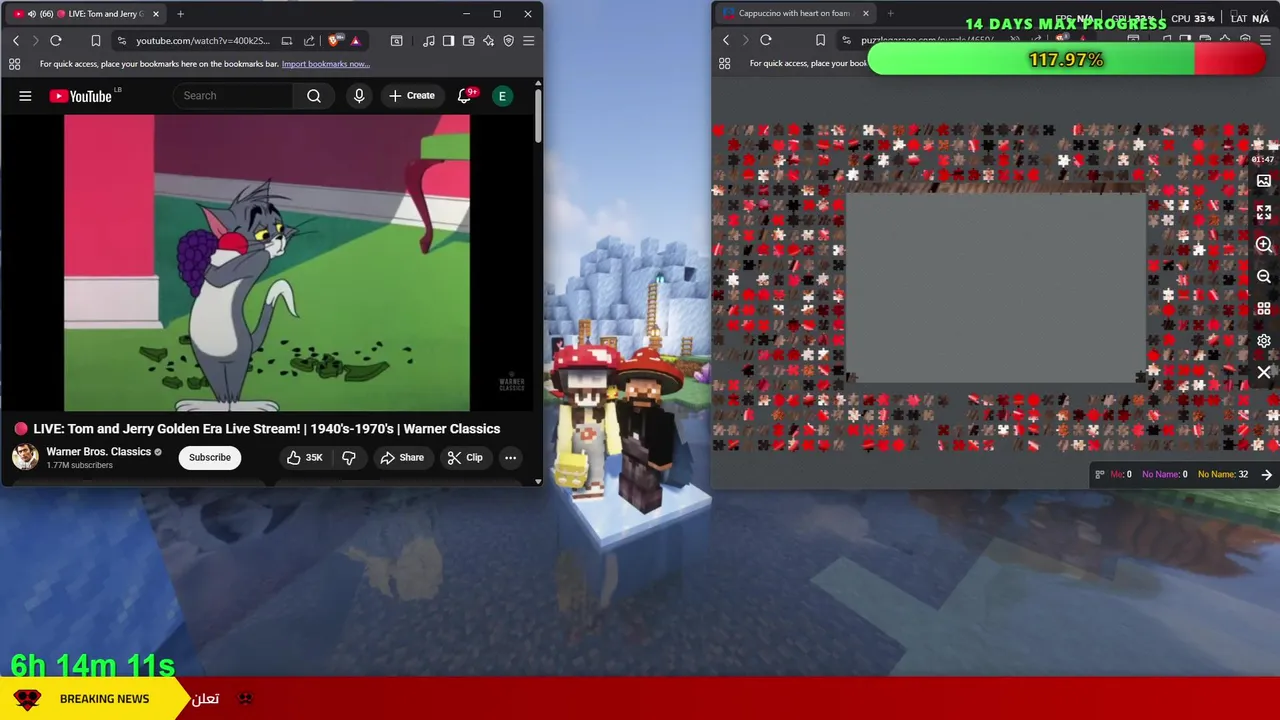Click the 117.97% progress bar
The image size is (1280, 720).
(1066, 60)
